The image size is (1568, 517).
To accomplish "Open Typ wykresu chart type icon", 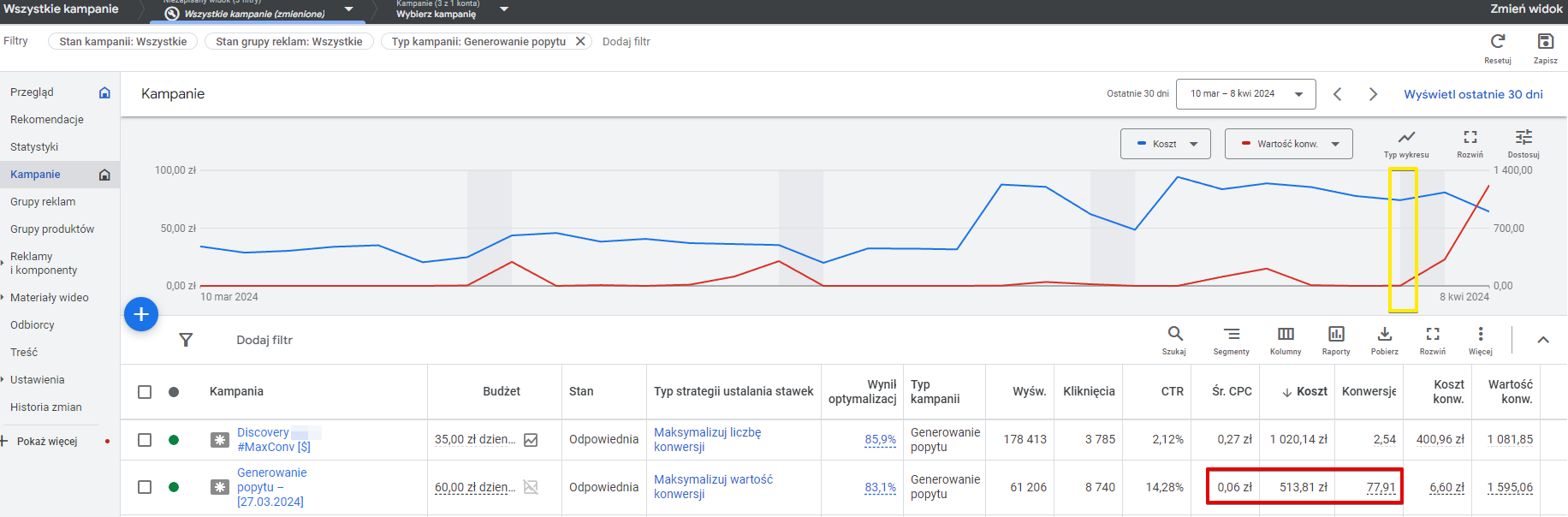I will [1406, 138].
